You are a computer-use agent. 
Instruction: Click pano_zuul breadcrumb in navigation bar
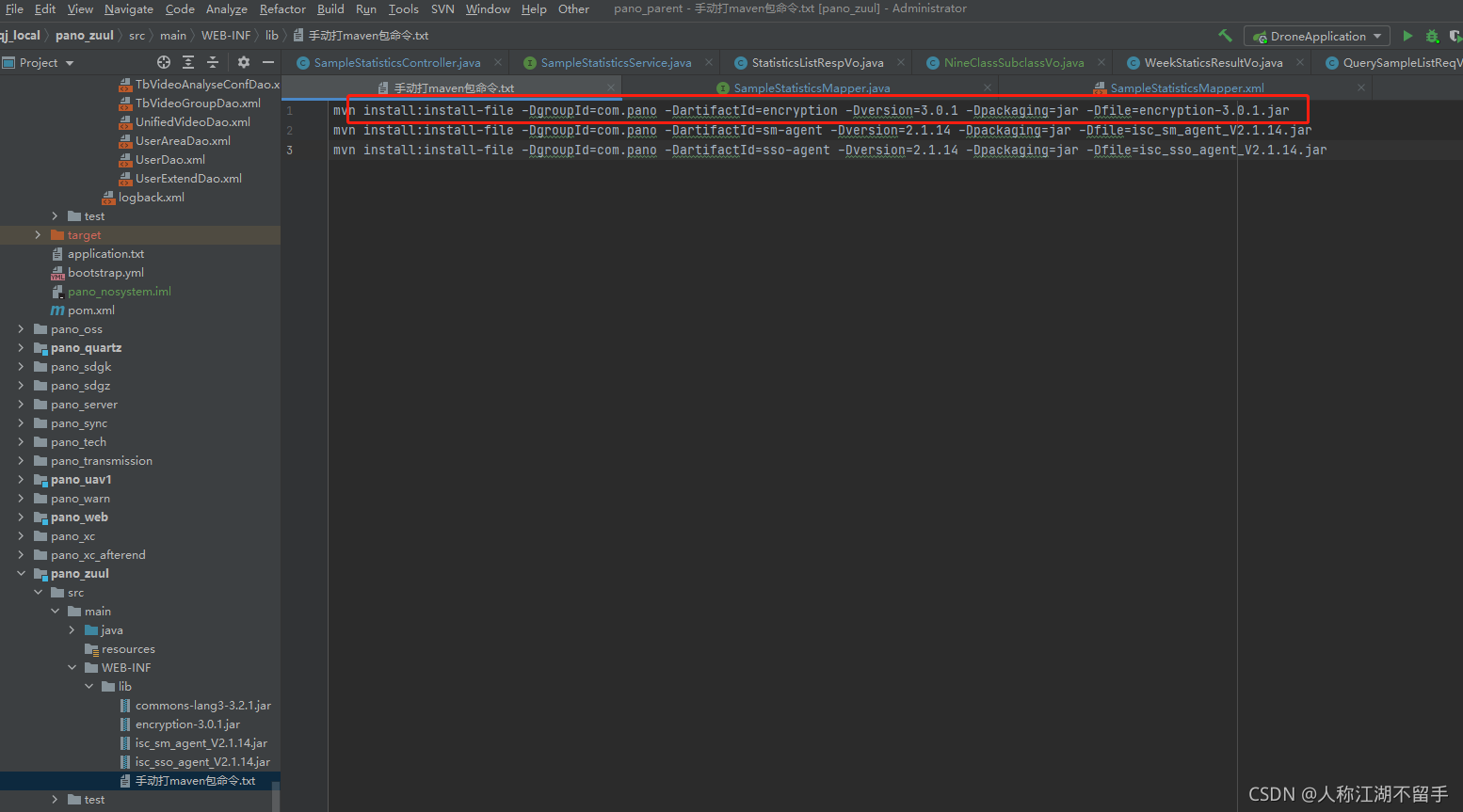[x=85, y=36]
